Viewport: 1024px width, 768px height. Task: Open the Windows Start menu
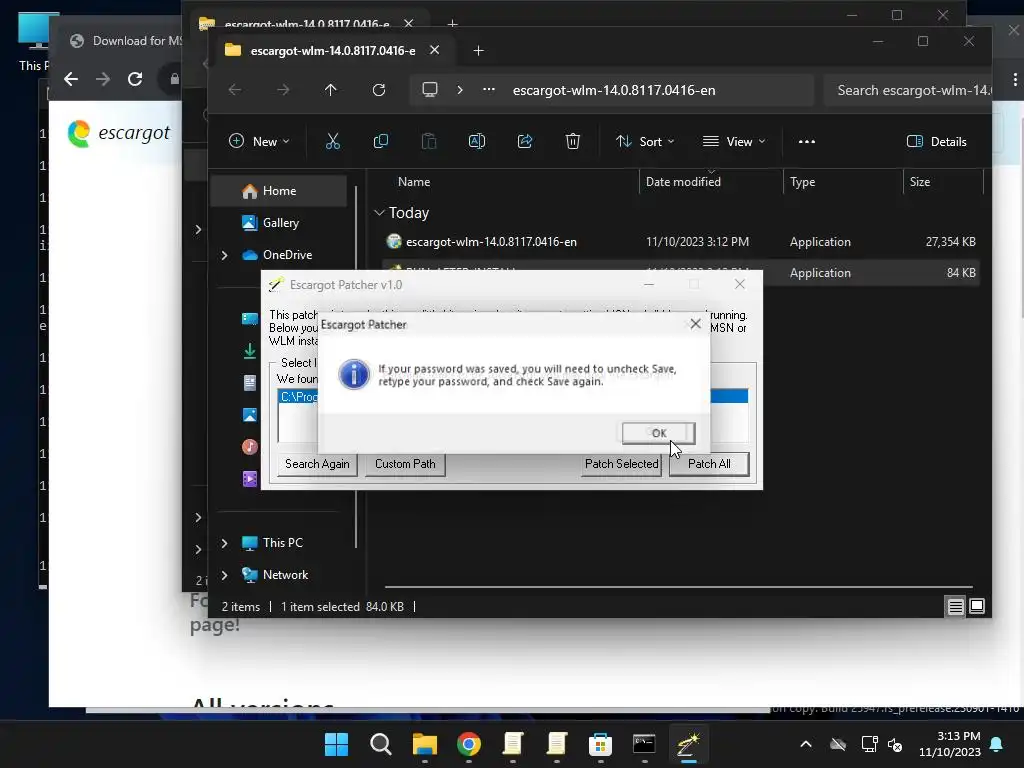tap(337, 744)
